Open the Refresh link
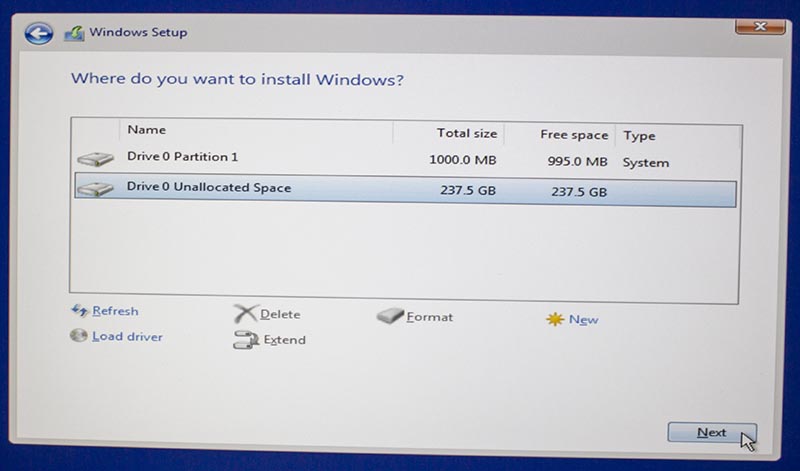 pos(115,311)
